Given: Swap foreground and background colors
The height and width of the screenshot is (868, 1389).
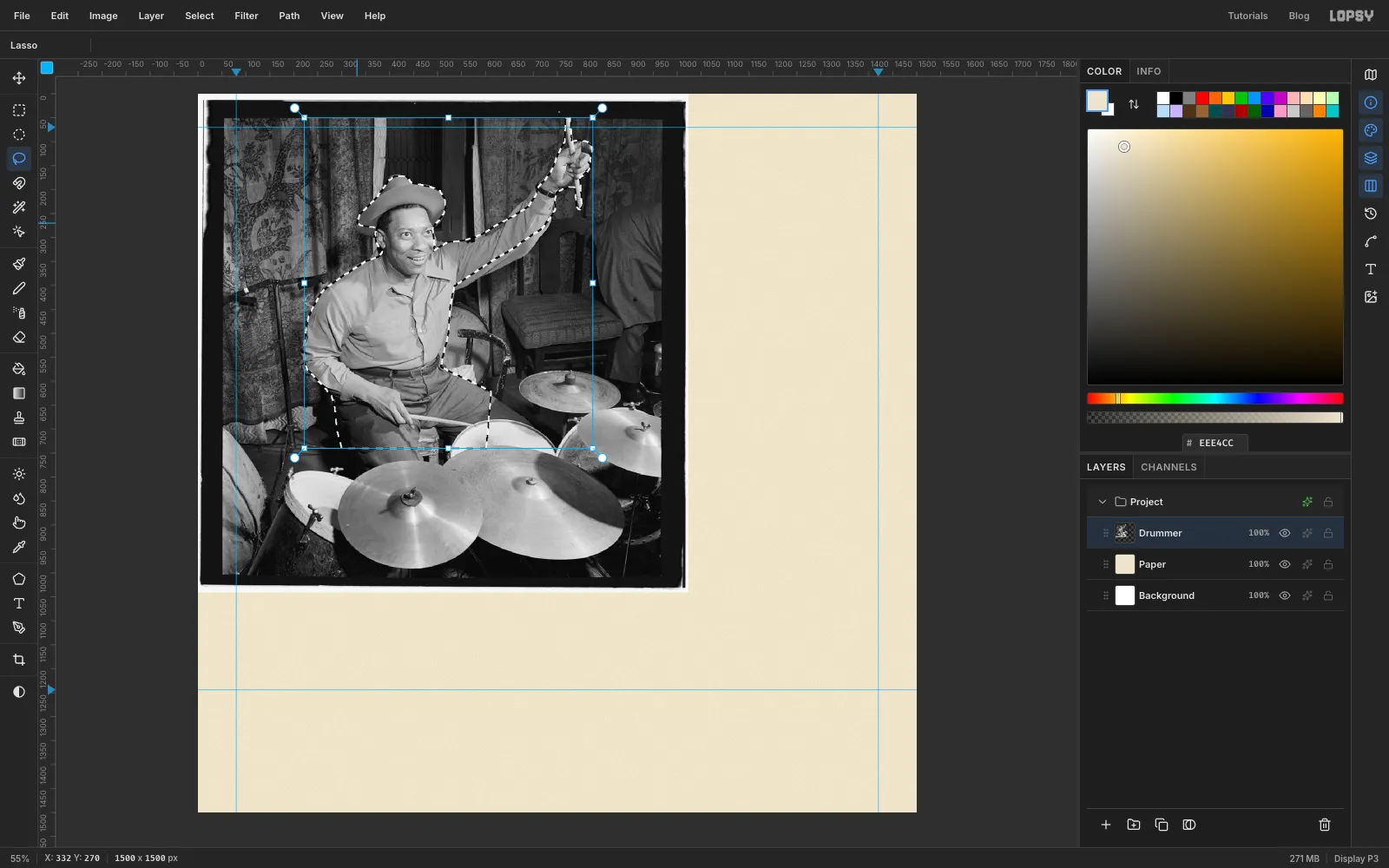Looking at the screenshot, I should click(x=1134, y=104).
